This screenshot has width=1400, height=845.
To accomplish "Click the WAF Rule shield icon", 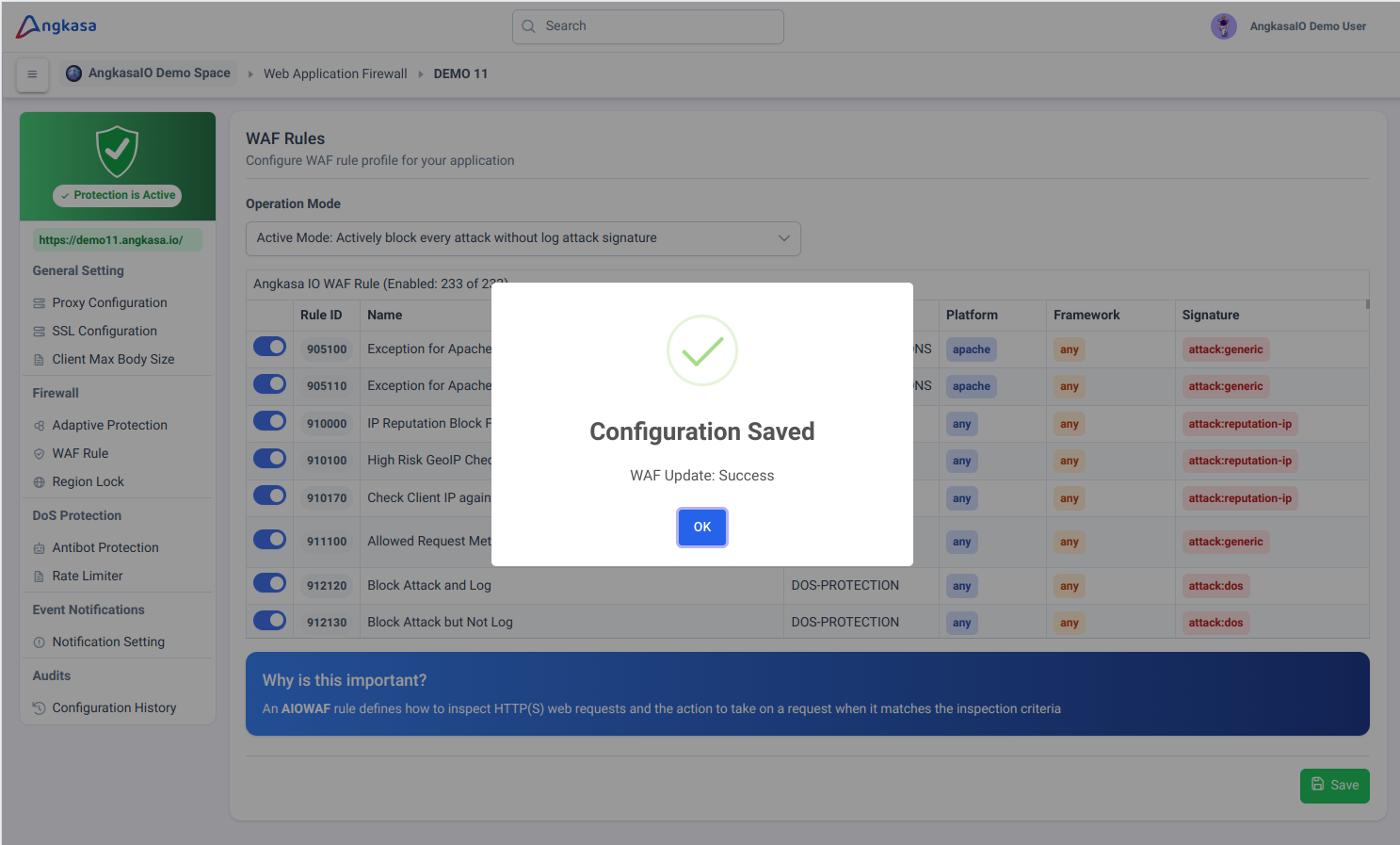I will (39, 454).
